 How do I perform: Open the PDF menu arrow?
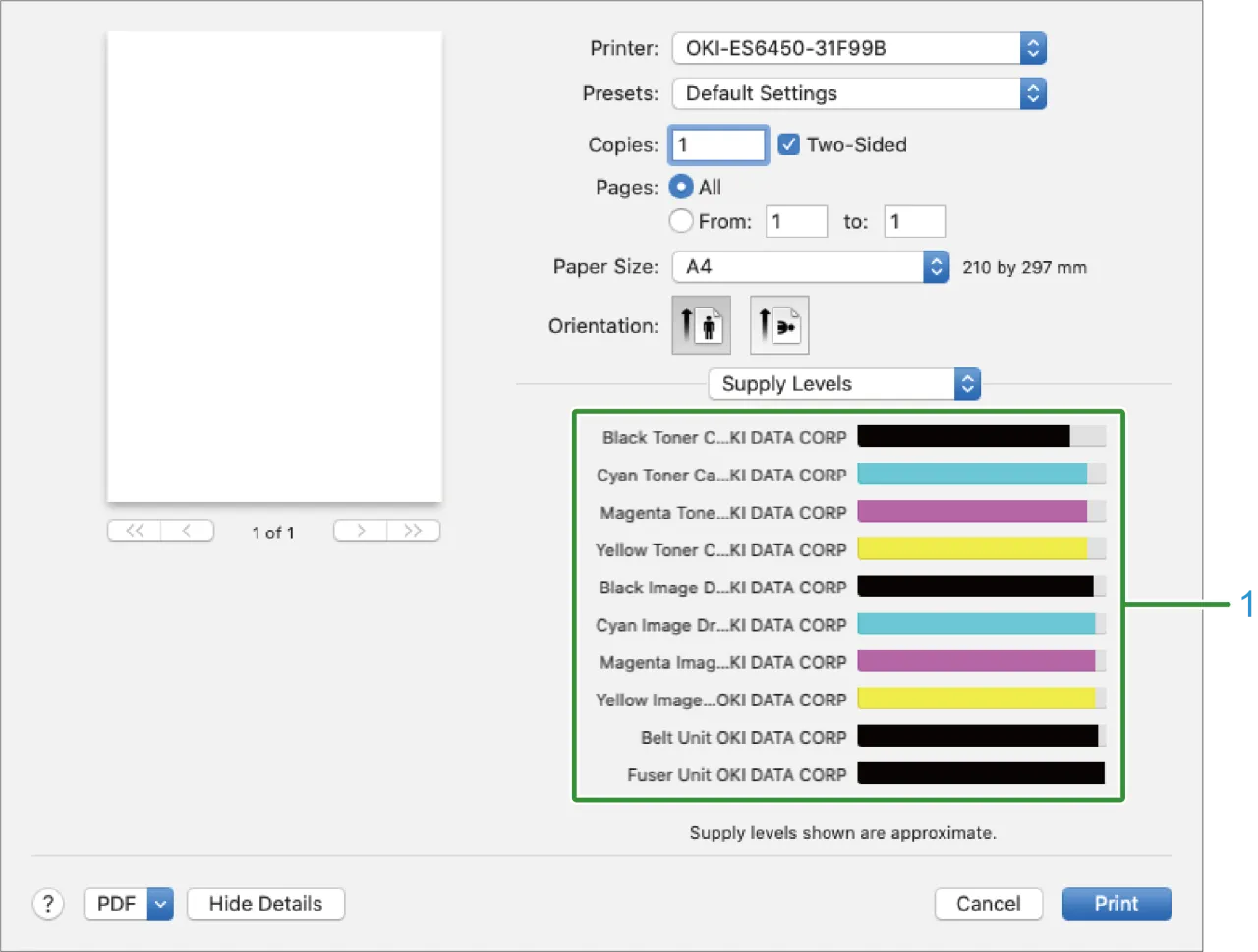click(160, 904)
